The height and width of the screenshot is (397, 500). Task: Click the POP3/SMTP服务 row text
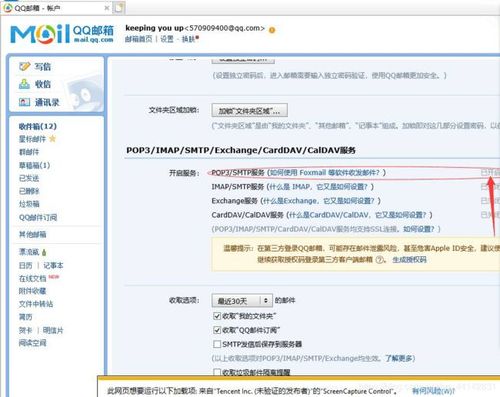238,173
